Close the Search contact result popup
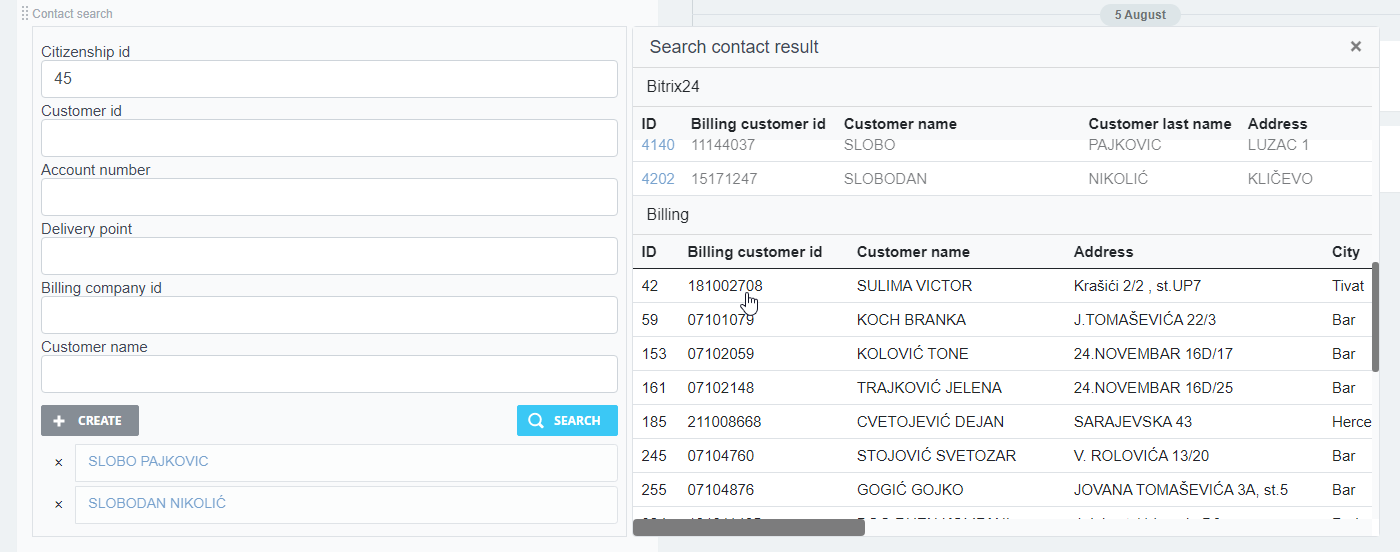The image size is (1400, 552). (x=1355, y=46)
